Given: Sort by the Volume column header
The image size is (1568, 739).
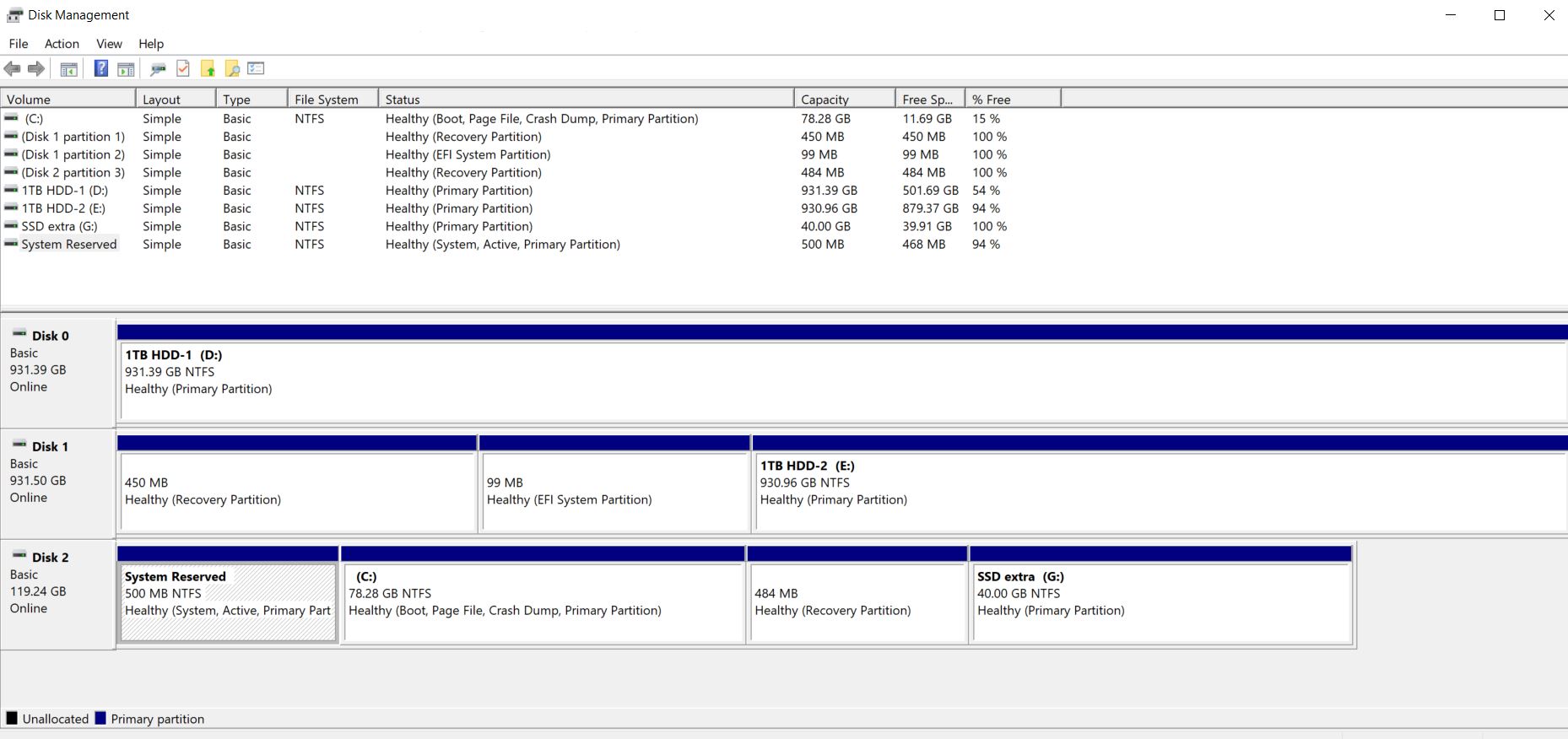Looking at the screenshot, I should (68, 99).
